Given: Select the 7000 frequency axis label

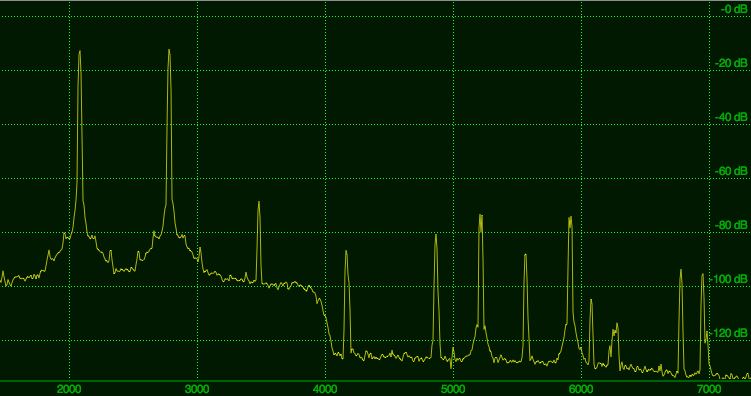Looking at the screenshot, I should pyautogui.click(x=709, y=389).
